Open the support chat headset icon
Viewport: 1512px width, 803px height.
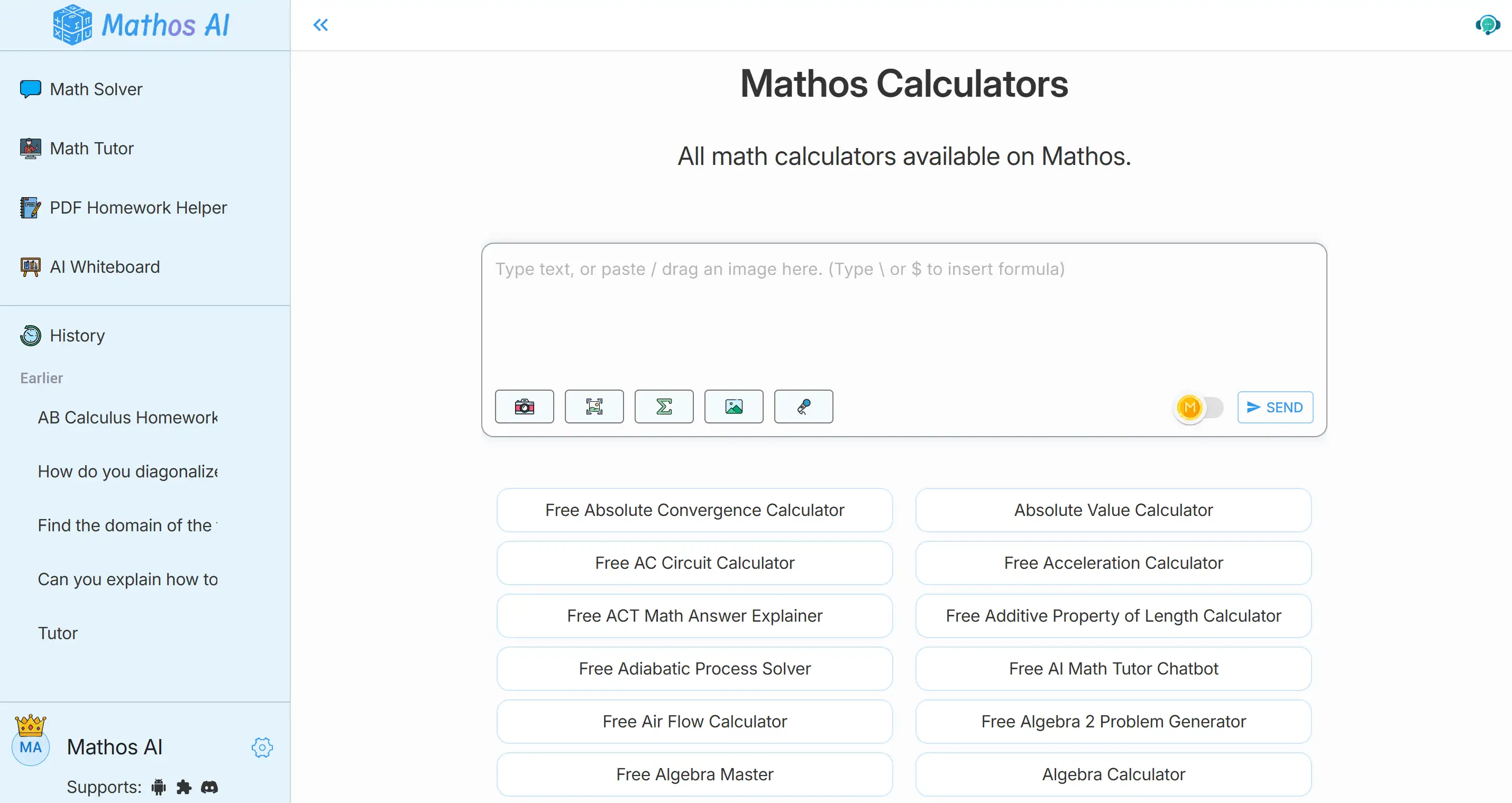(x=1487, y=25)
